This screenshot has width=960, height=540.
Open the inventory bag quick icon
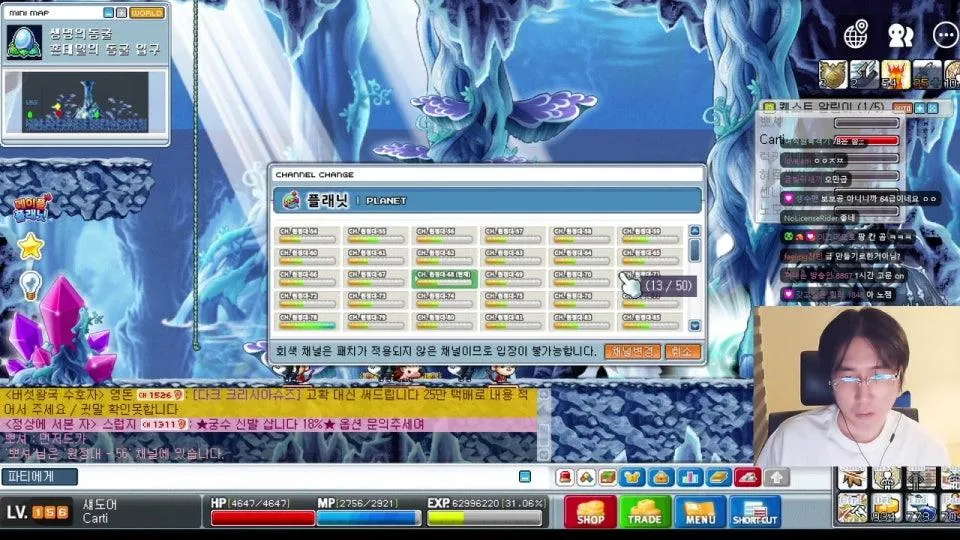click(661, 477)
